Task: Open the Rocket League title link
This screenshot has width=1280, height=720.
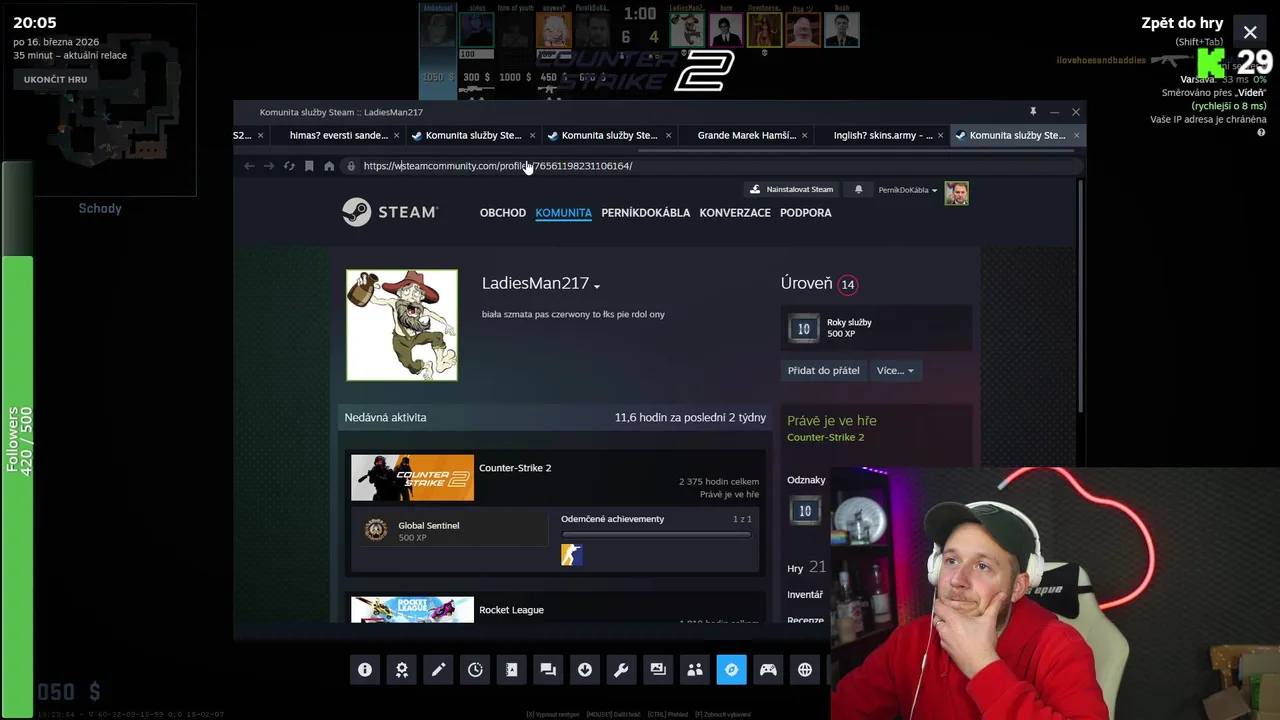Action: pyautogui.click(x=511, y=610)
